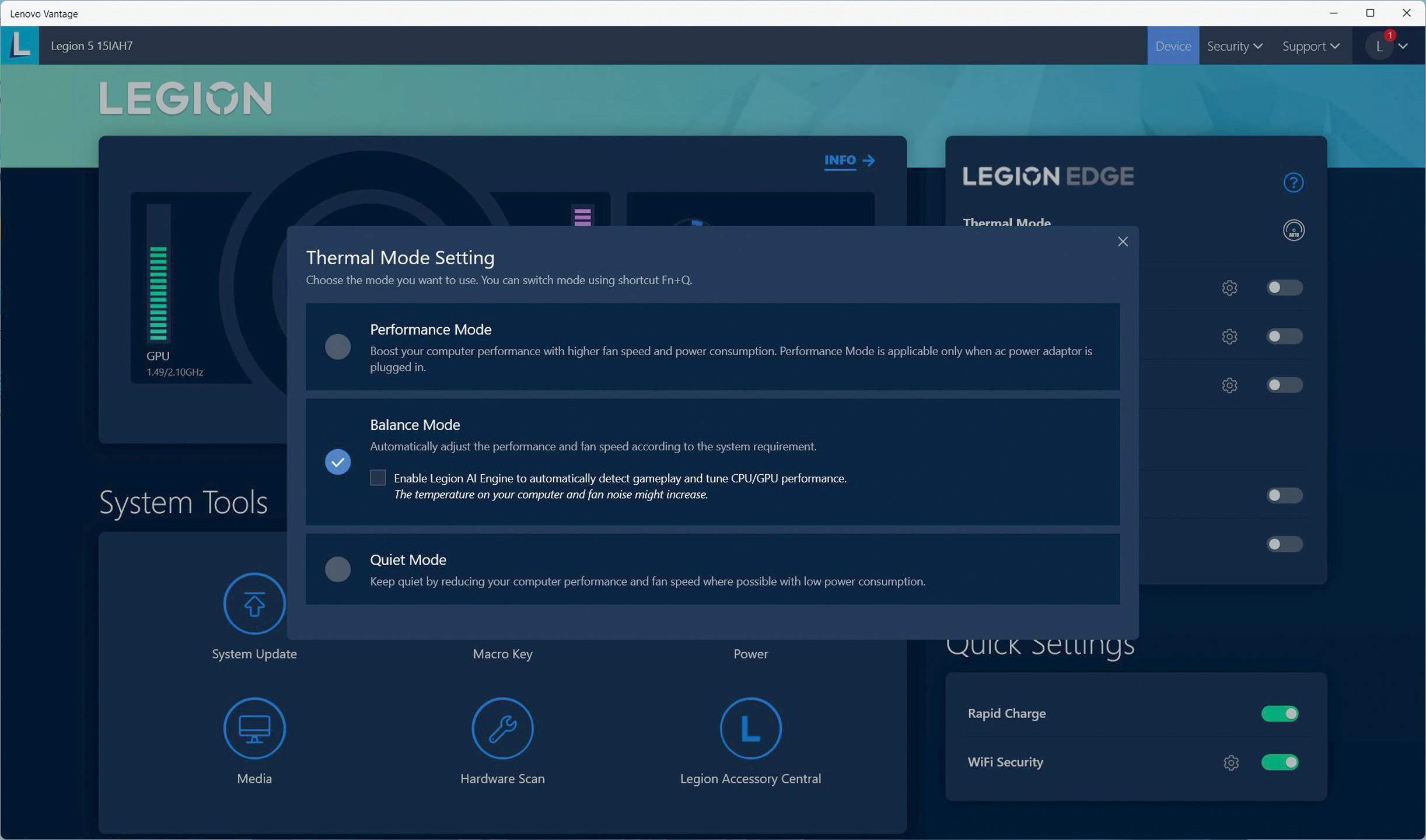Click the Thermal Mode label
Screen dimensions: 1426x840
click(1006, 222)
